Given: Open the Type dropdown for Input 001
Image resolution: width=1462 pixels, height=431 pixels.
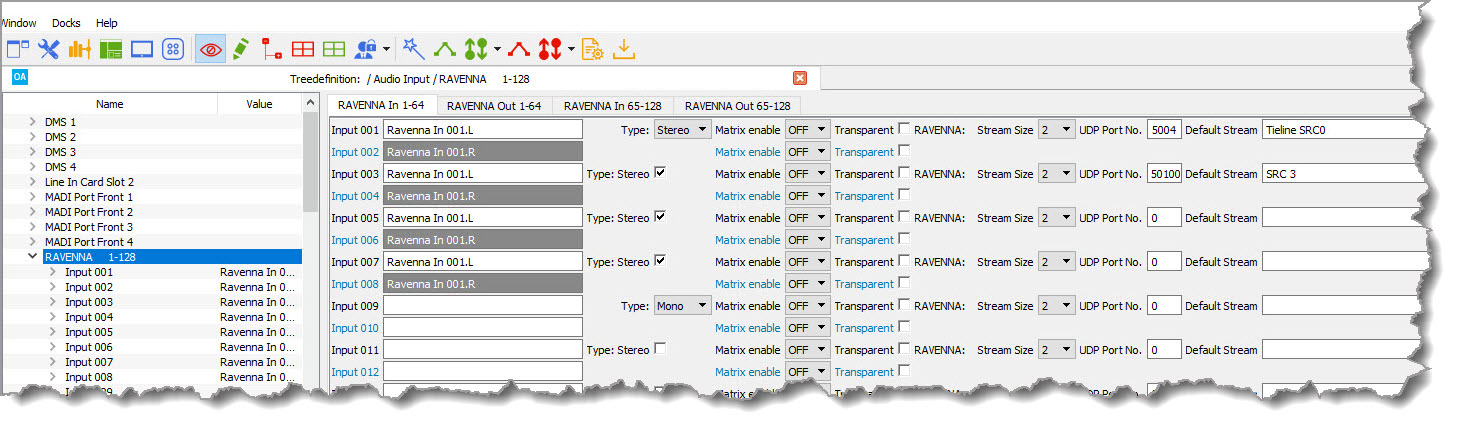Looking at the screenshot, I should (x=683, y=130).
